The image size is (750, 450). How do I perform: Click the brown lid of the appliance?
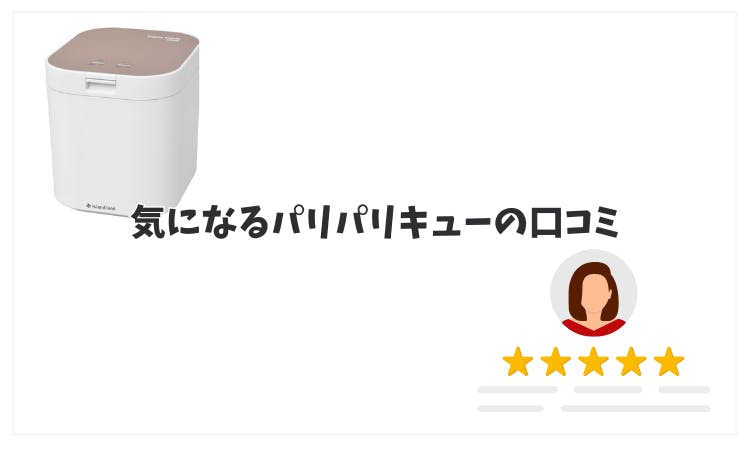[123, 54]
